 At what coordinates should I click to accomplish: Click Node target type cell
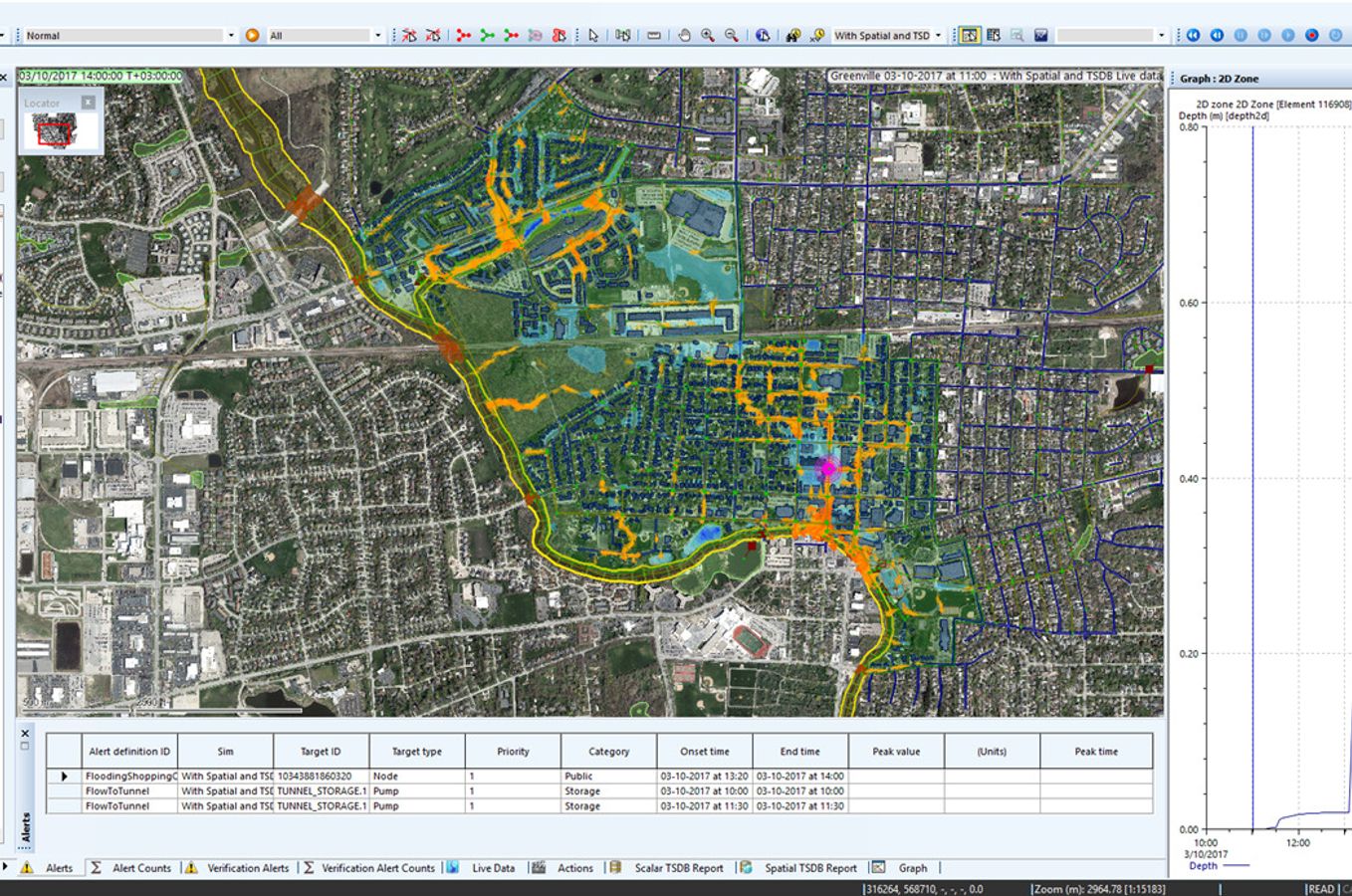(x=417, y=776)
